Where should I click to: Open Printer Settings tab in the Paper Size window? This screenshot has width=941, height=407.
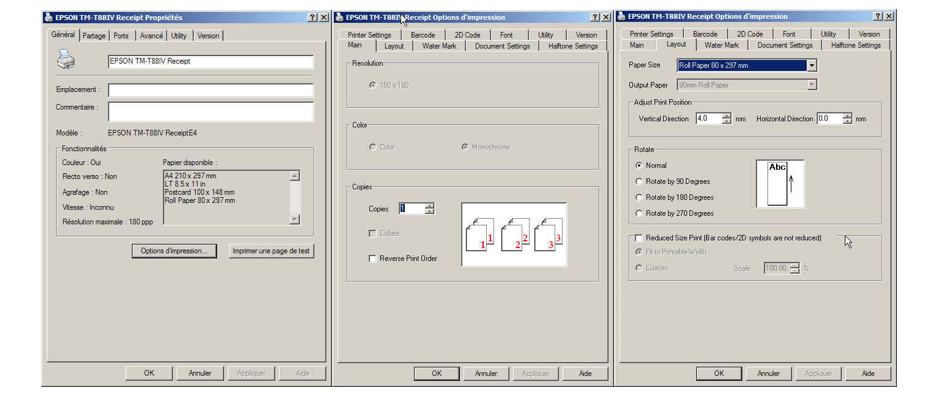652,34
